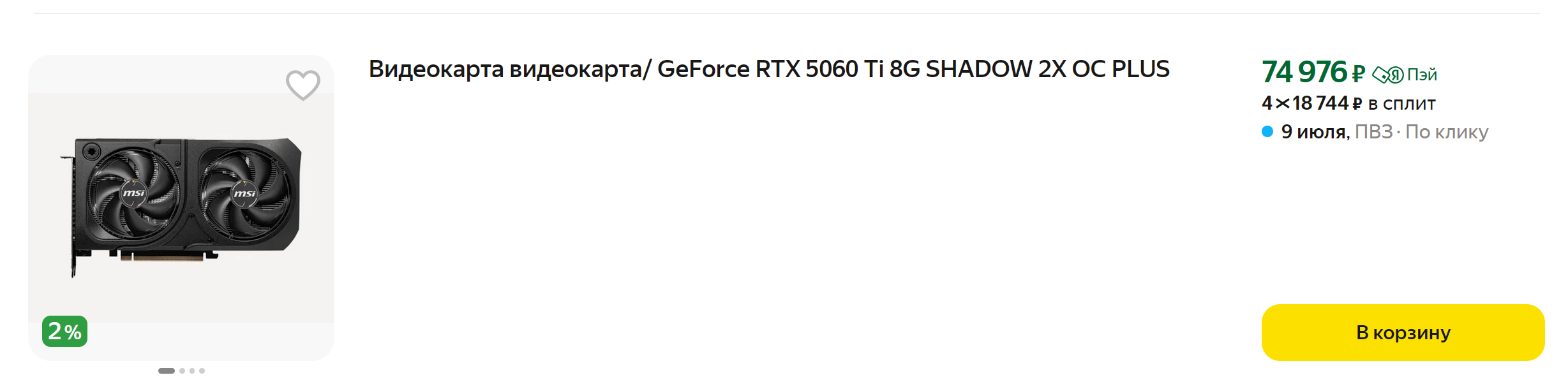The width and height of the screenshot is (1568, 389).
Task: Open the MSI graphics card product image
Action: [181, 207]
